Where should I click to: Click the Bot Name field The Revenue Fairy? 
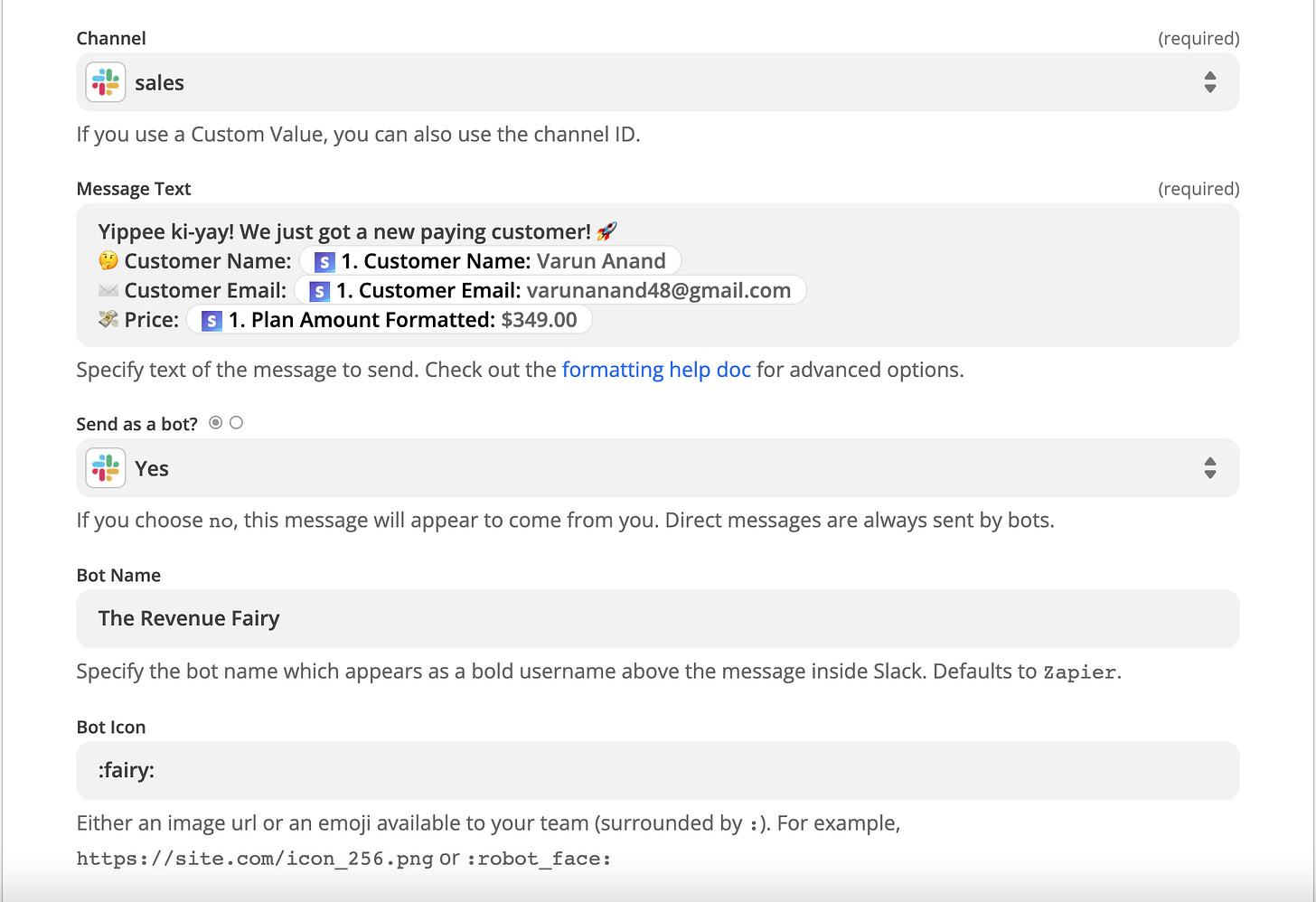click(x=657, y=619)
